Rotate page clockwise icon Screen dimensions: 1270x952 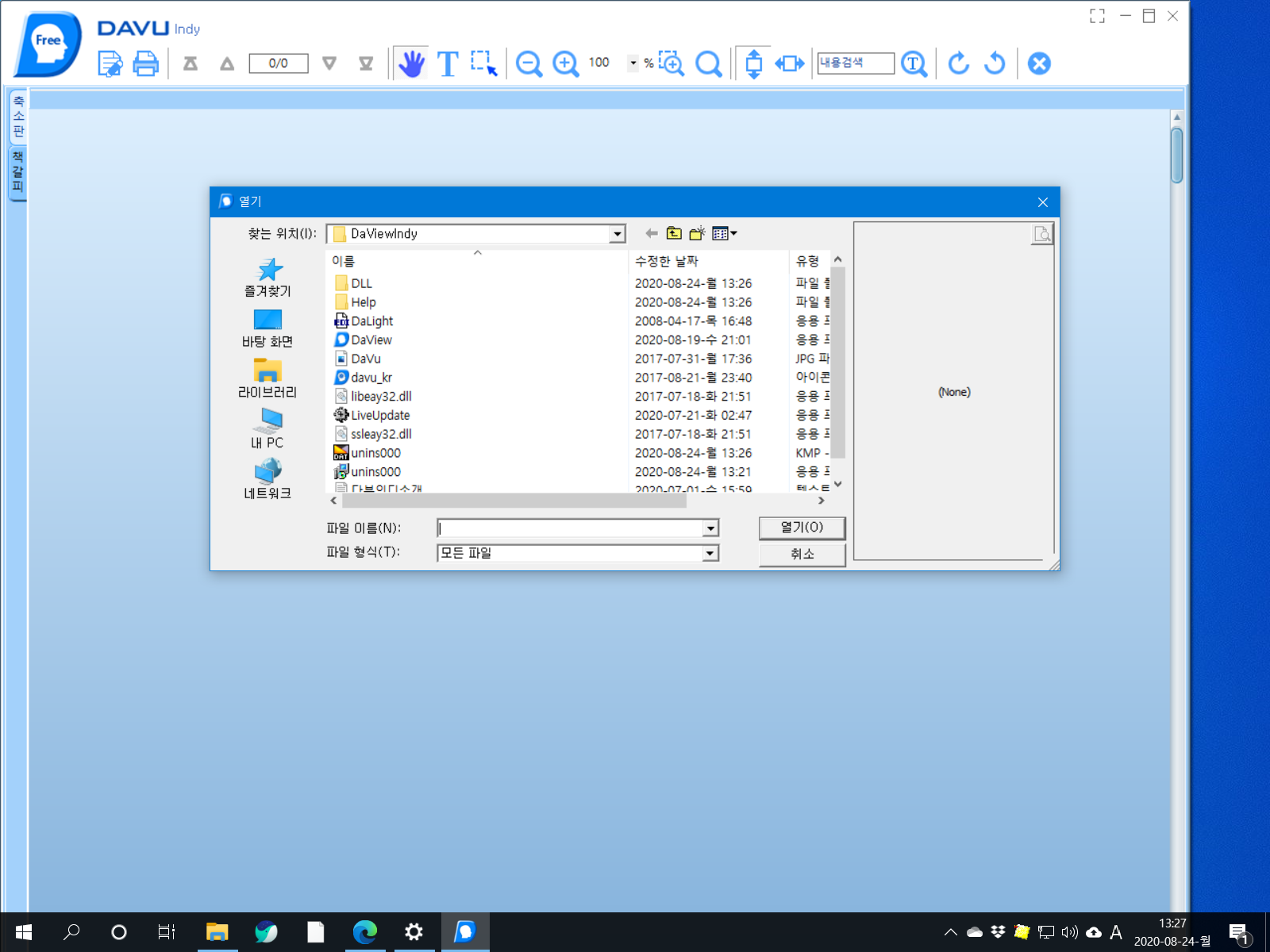(959, 63)
